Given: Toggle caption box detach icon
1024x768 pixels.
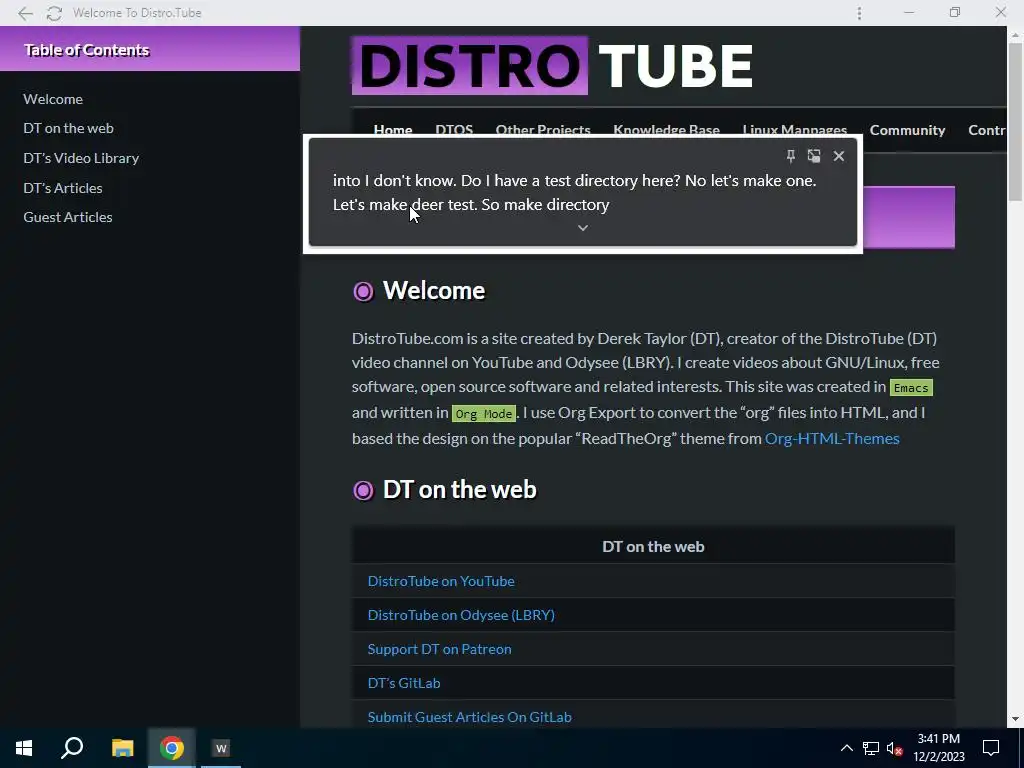Looking at the screenshot, I should [814, 155].
